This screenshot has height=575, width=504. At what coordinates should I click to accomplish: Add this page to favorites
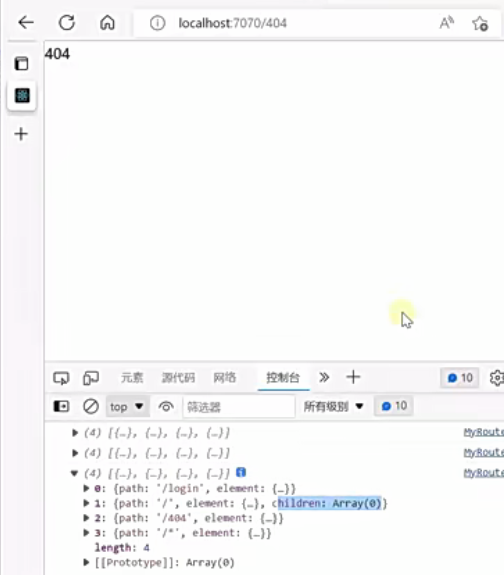[x=480, y=23]
